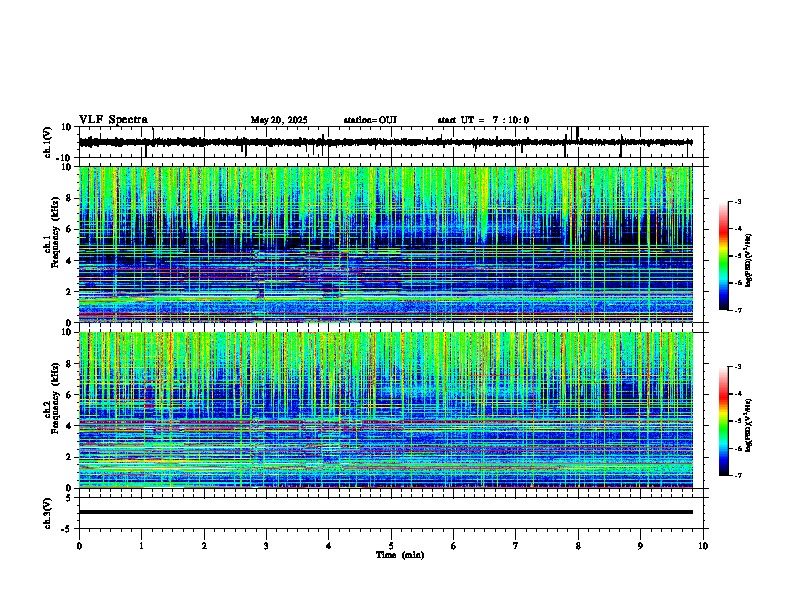Click the "-7" tick on ch.2 colorbar
Screen dimensions: 792x612
(x=737, y=475)
